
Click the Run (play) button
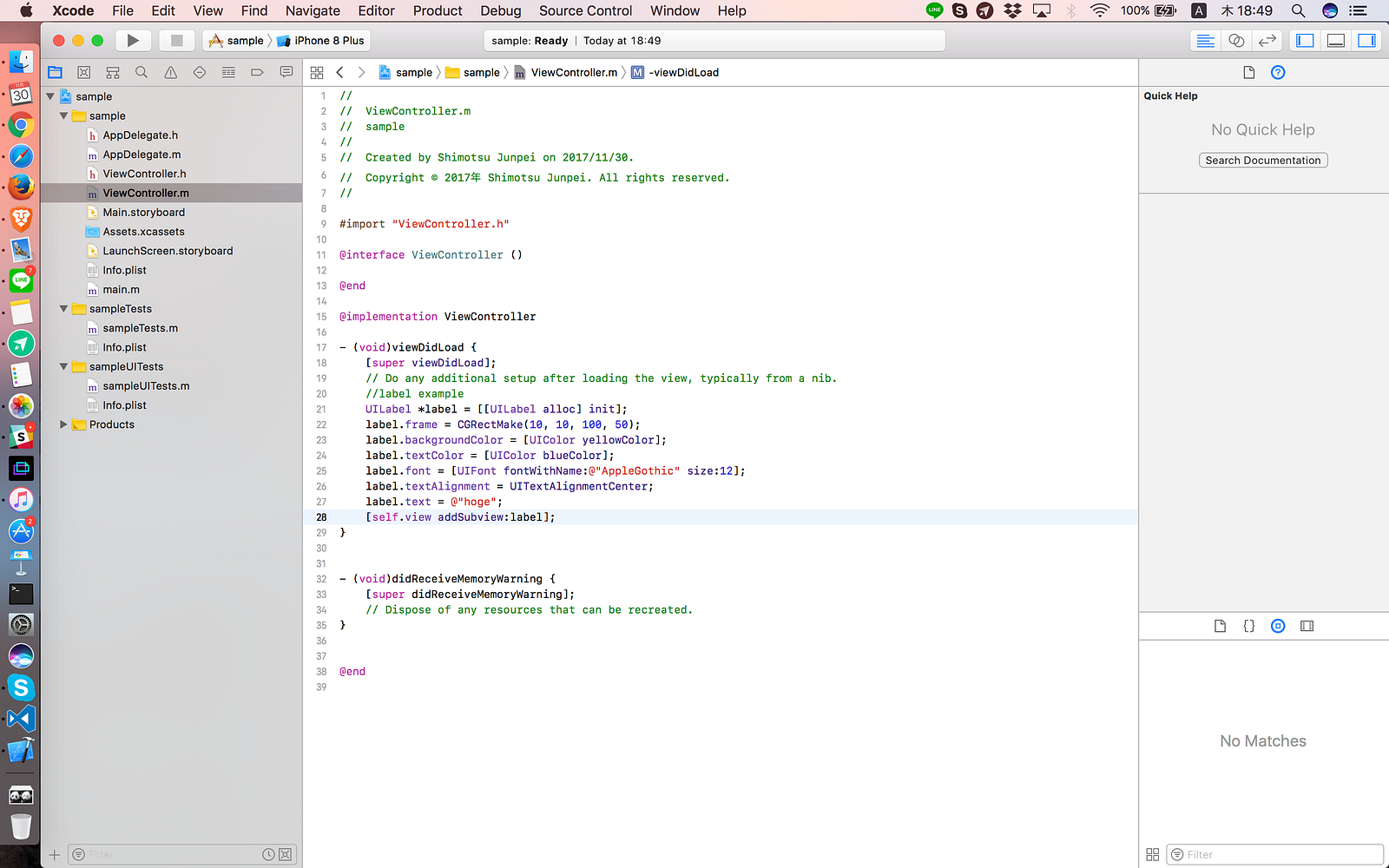tap(133, 41)
